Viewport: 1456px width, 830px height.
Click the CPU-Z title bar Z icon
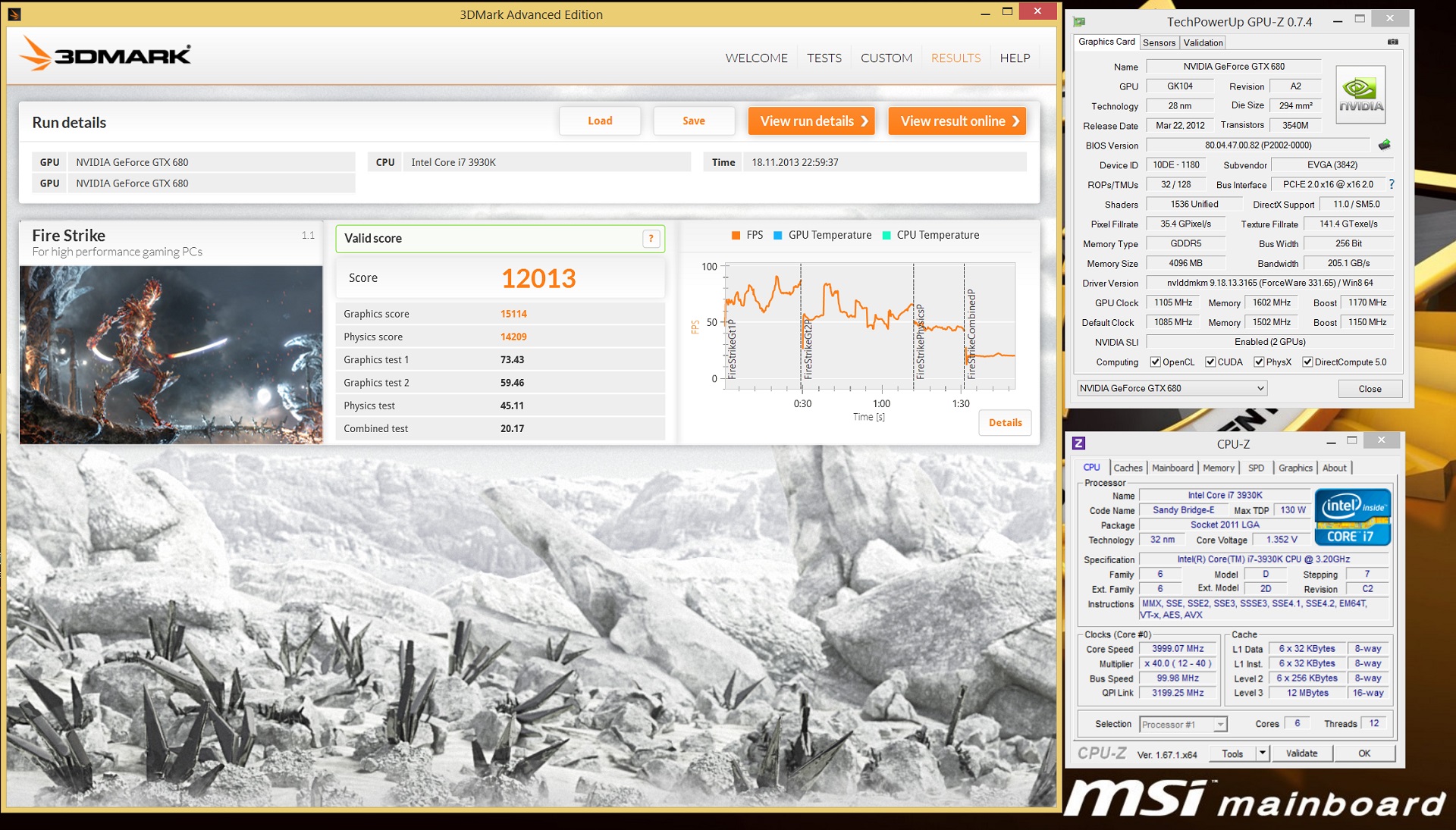(1079, 443)
